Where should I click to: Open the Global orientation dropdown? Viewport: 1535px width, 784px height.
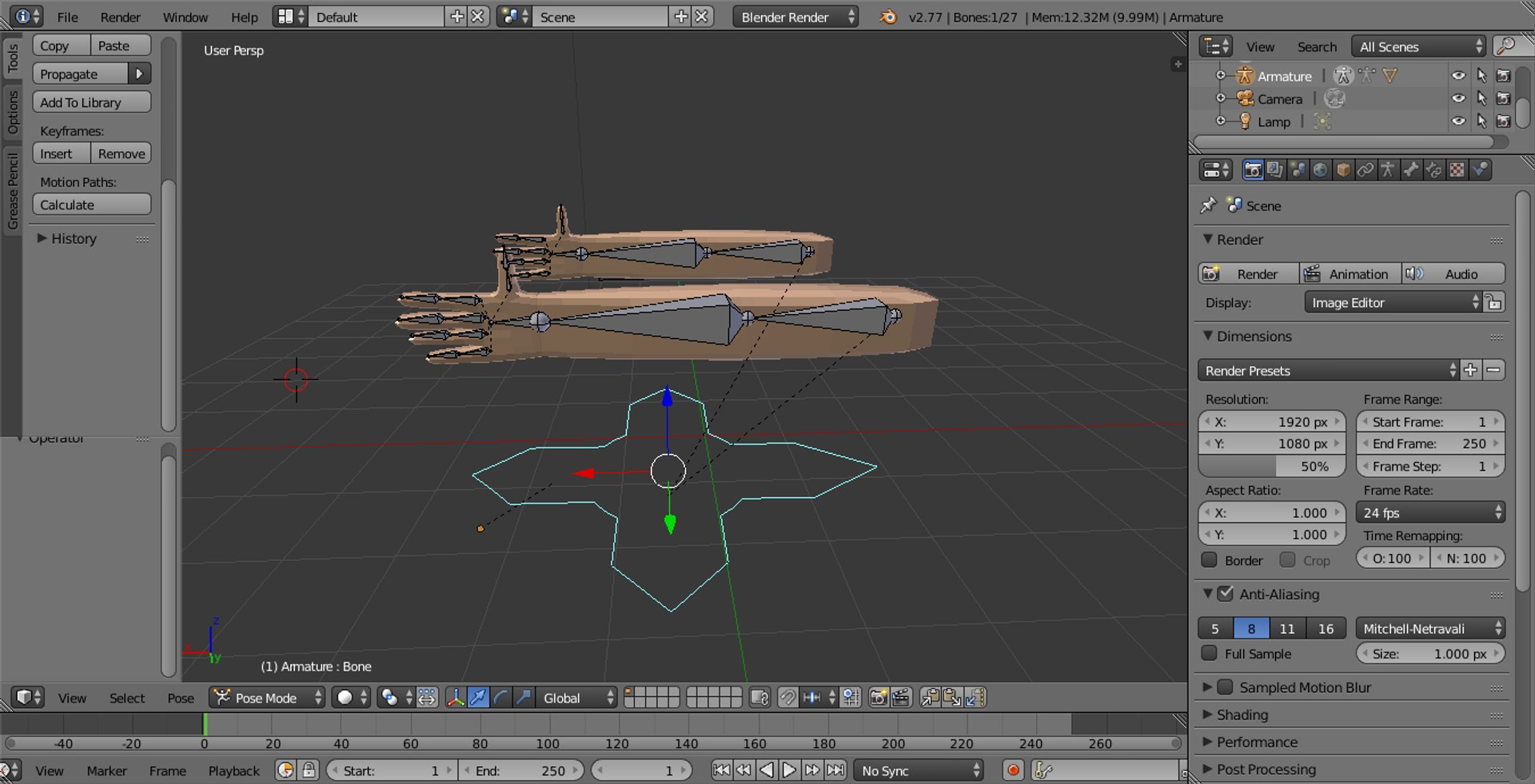[576, 698]
